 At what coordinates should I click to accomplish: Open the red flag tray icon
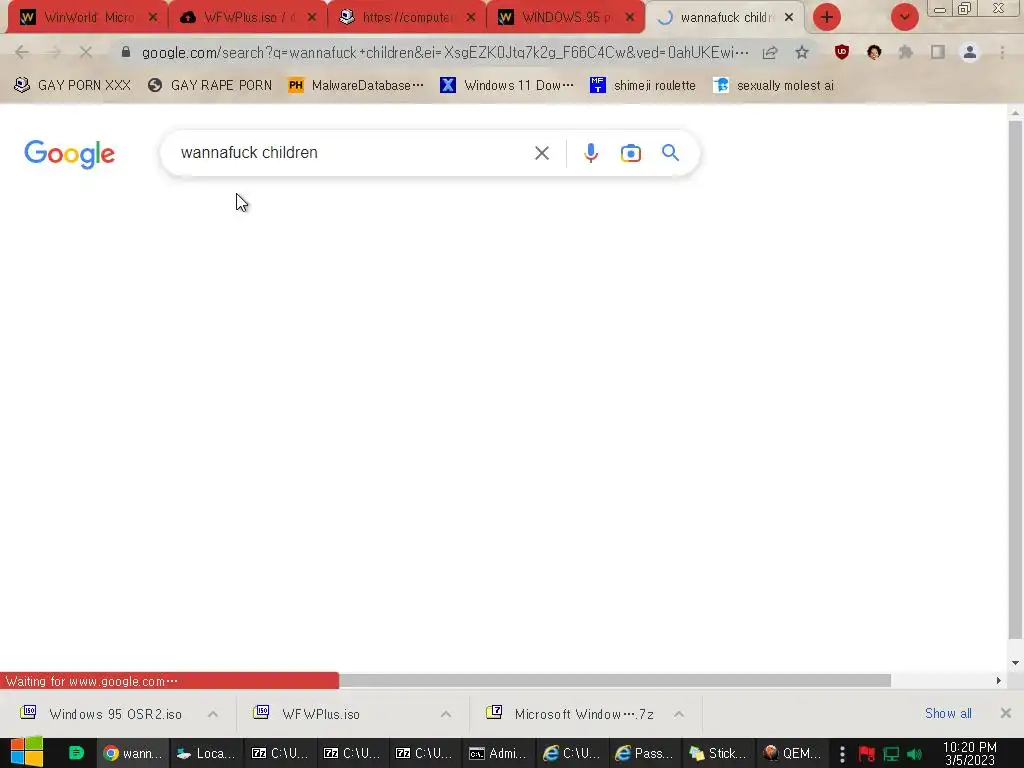[x=867, y=754]
